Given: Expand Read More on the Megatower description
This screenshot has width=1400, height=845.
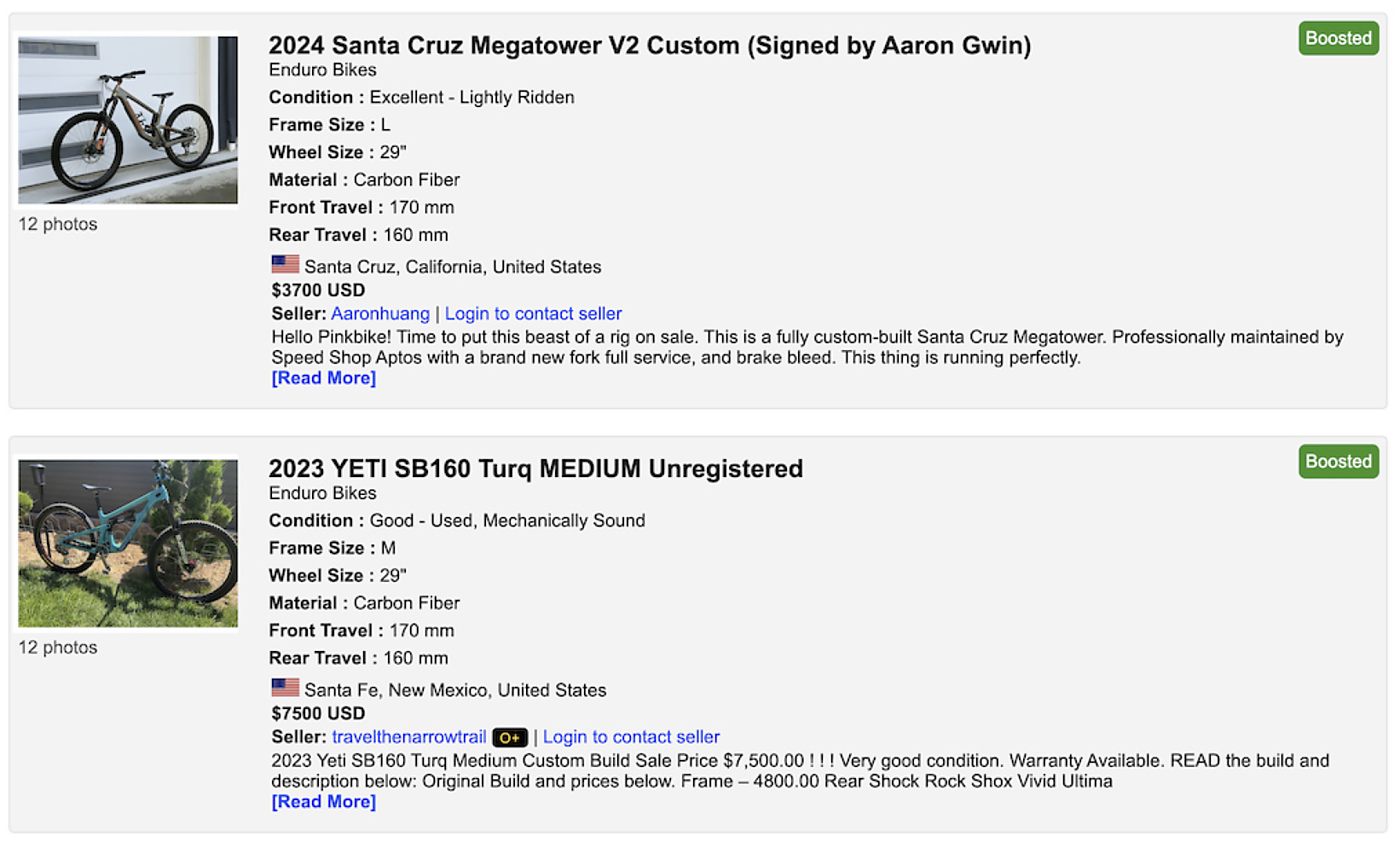Looking at the screenshot, I should click(x=323, y=378).
